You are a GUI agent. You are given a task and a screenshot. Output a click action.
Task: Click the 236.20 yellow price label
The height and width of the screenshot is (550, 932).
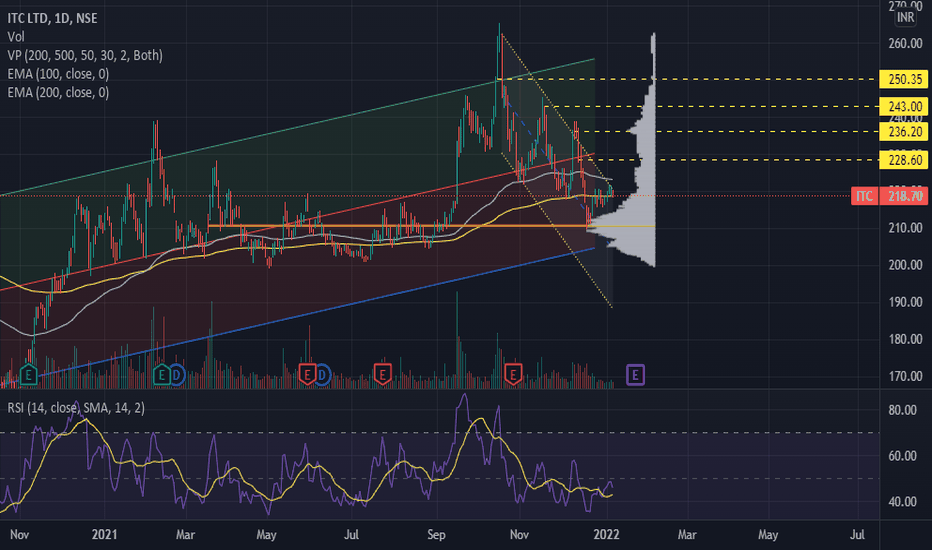[x=903, y=131]
